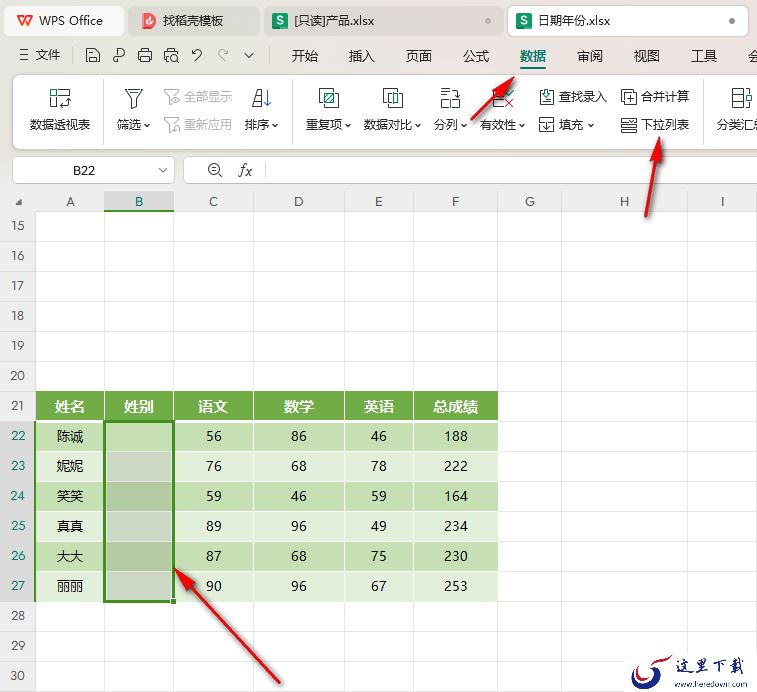Click the undo arrow icon
Image resolution: width=757 pixels, height=692 pixels.
click(x=196, y=56)
